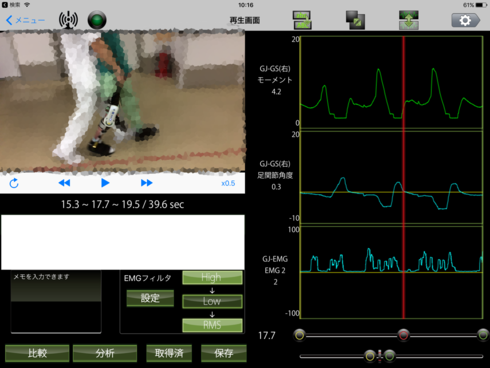This screenshot has width=490, height=368.
Task: Select the white memo text area
Action: (123, 242)
